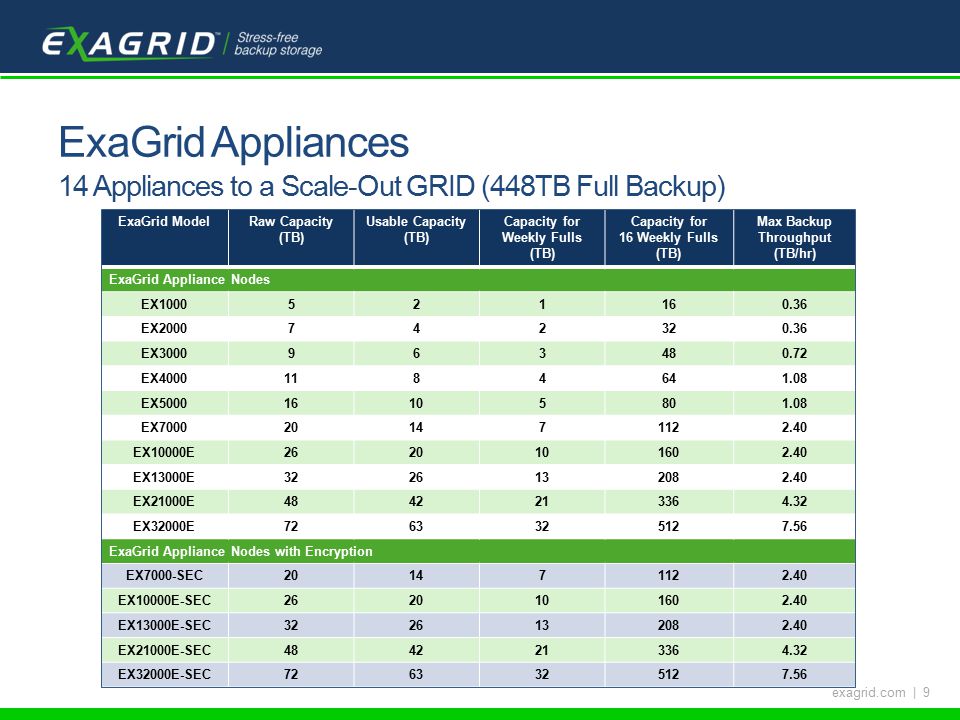The width and height of the screenshot is (960, 720).
Task: Click the 16 weekly fulls value 80
Action: pyautogui.click(x=669, y=403)
